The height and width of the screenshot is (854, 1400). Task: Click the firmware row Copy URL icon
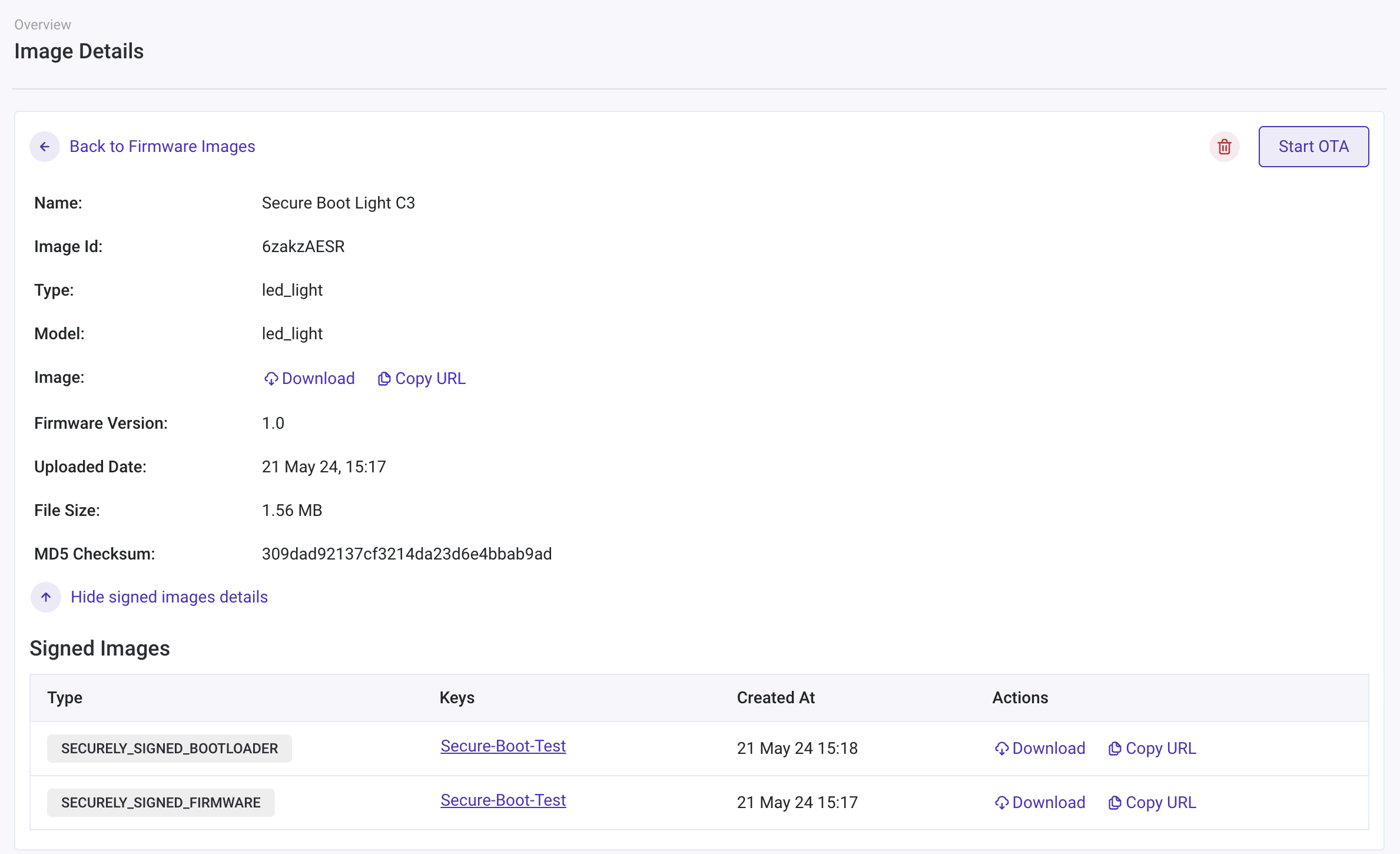pyautogui.click(x=1114, y=803)
